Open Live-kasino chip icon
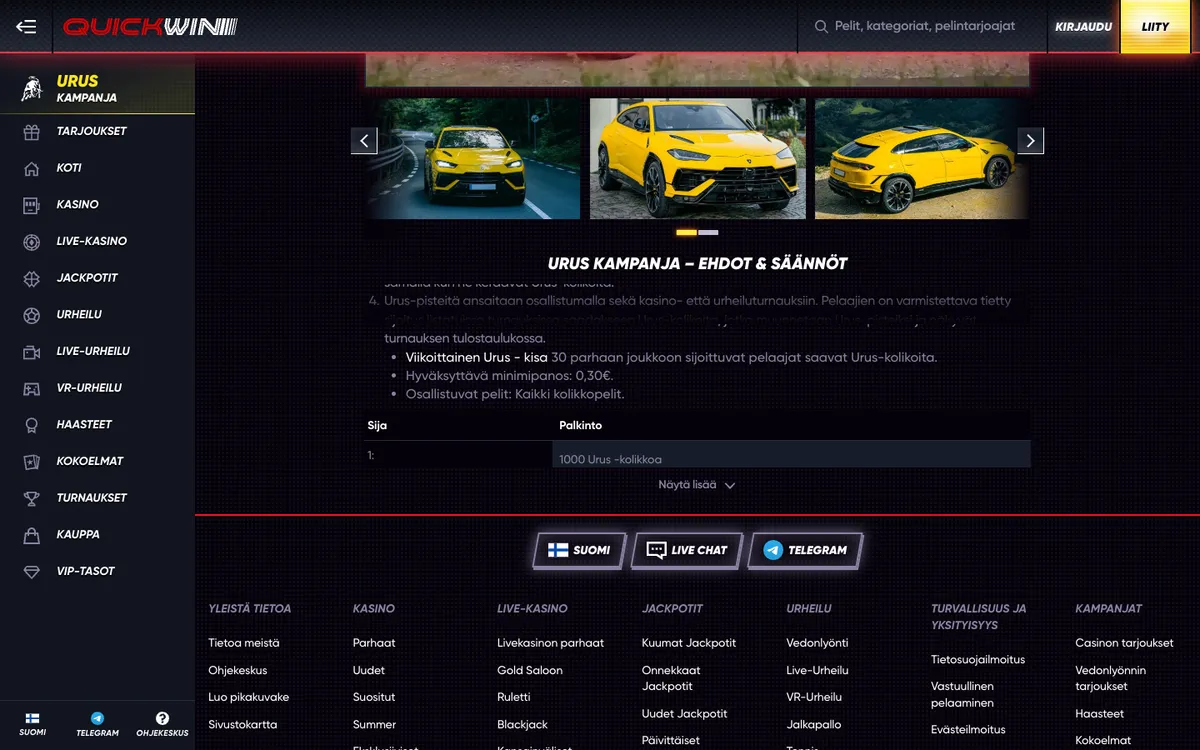The image size is (1200, 750). tap(32, 241)
